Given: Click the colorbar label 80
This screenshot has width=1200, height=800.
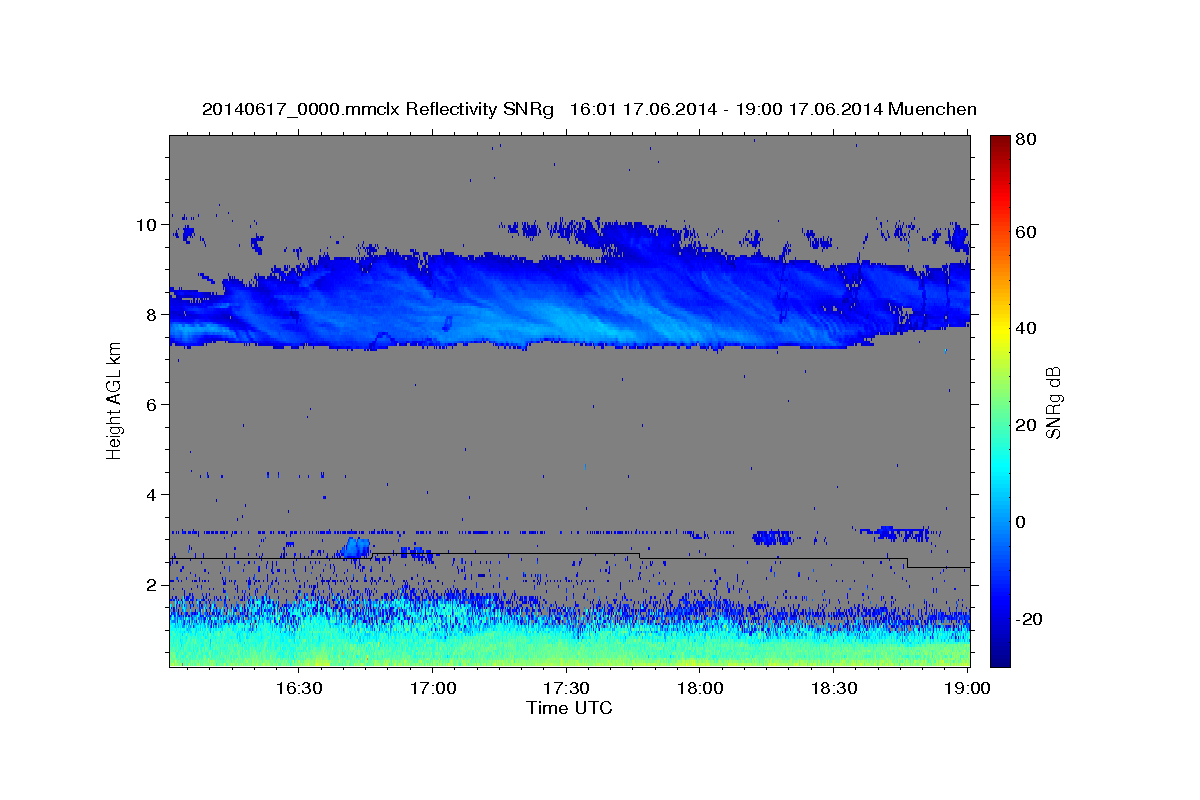Looking at the screenshot, I should tap(1027, 140).
